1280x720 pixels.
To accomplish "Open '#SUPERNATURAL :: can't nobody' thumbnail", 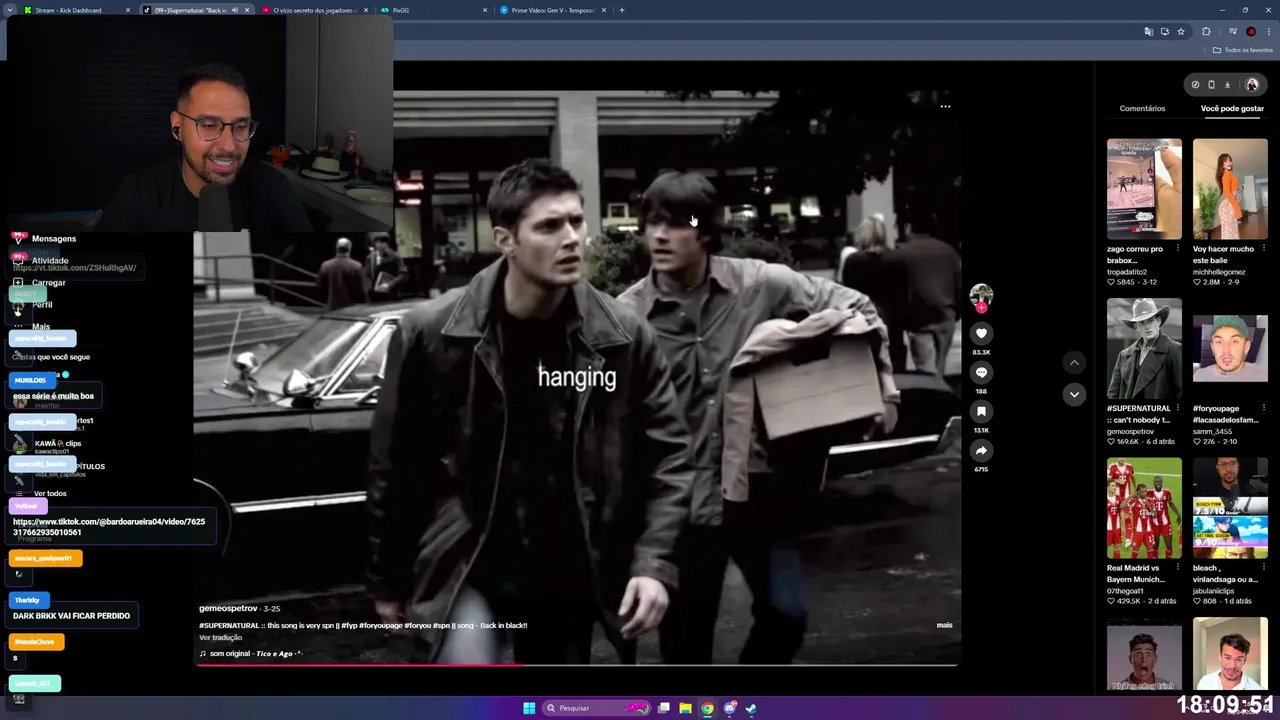I will pyautogui.click(x=1144, y=349).
